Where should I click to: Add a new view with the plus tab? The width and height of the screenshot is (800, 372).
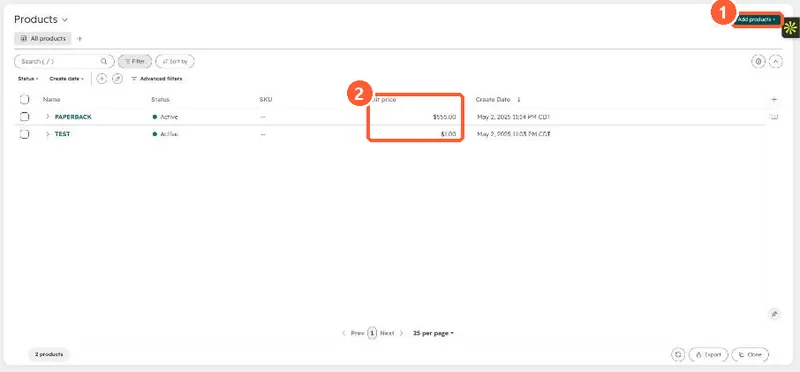80,39
